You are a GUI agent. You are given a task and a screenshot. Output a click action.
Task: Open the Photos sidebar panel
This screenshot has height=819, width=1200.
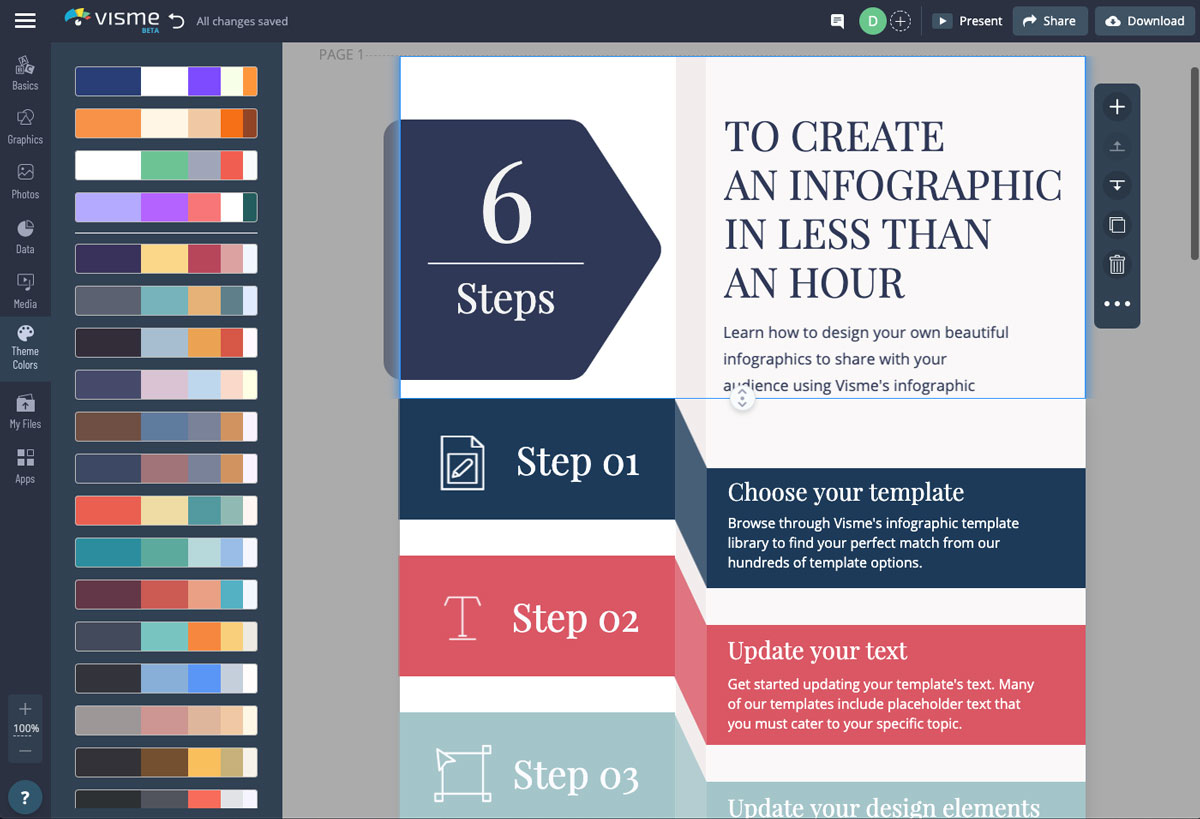pyautogui.click(x=25, y=181)
